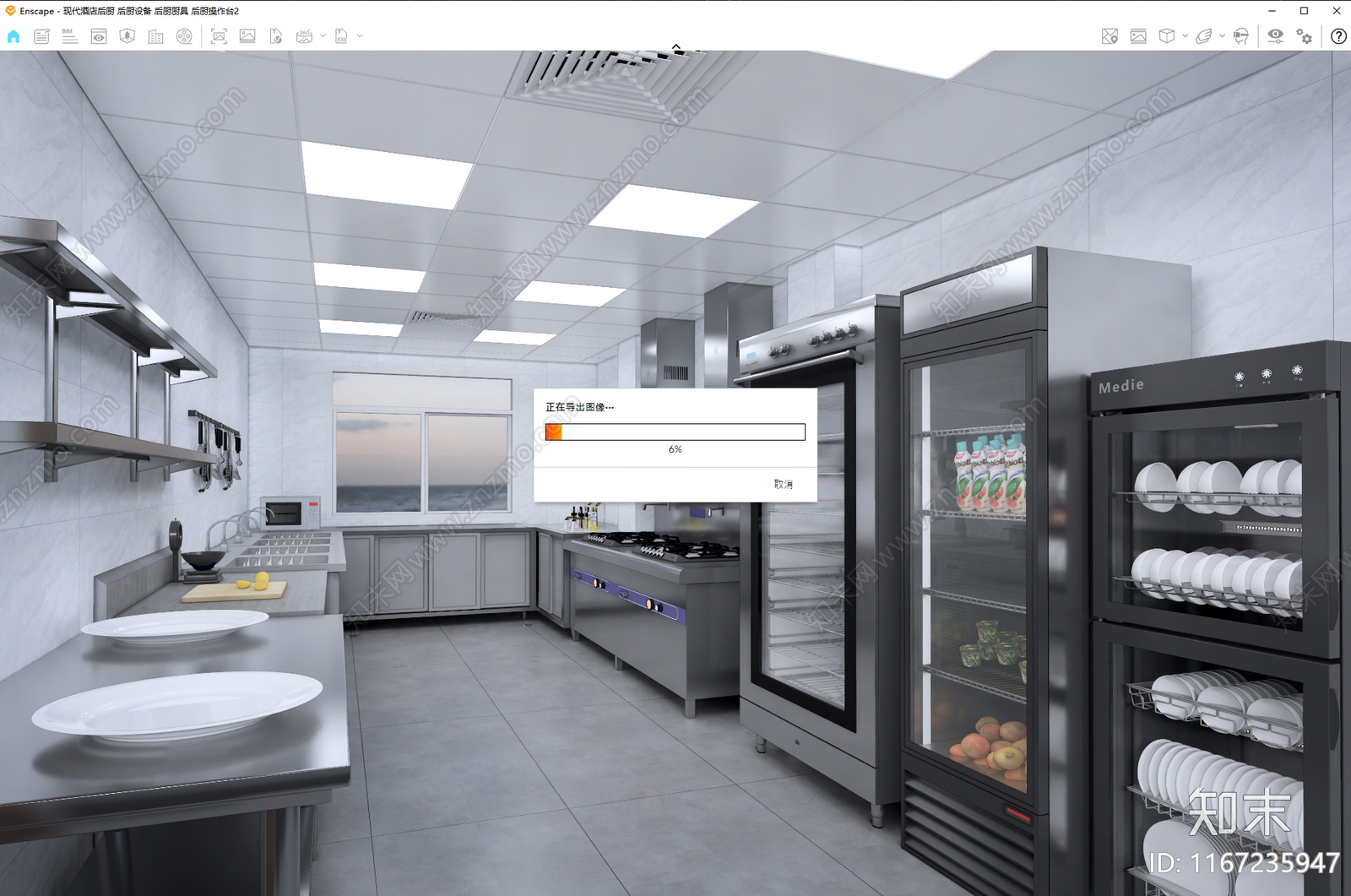Viewport: 1351px width, 896px height.
Task: Toggle Safe Frame picture icon
Action: tap(1138, 36)
